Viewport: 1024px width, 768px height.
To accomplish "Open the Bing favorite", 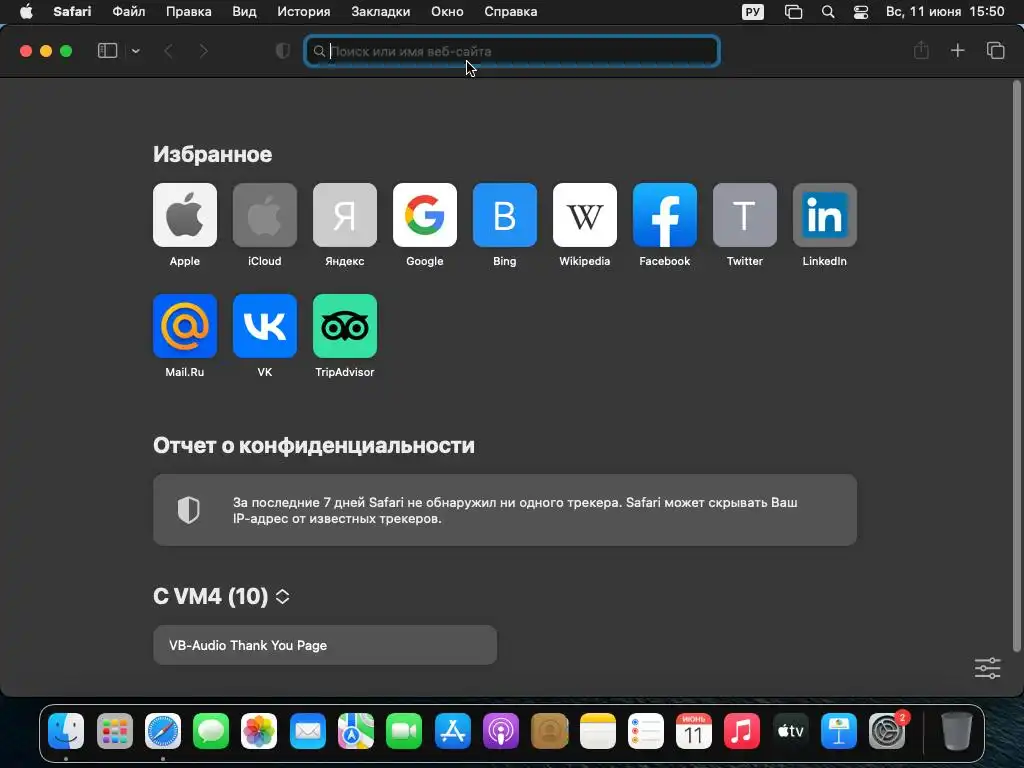I will (505, 215).
